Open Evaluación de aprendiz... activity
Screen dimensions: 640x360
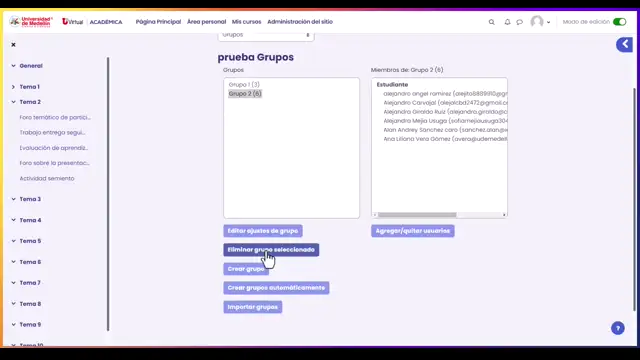pos(53,148)
